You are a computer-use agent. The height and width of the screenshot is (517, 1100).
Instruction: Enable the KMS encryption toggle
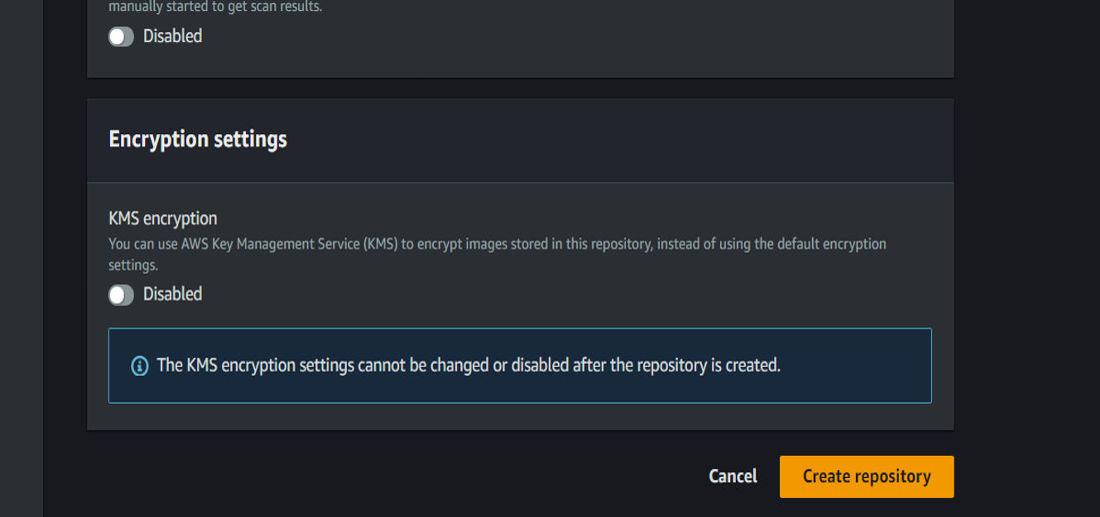[x=121, y=295]
